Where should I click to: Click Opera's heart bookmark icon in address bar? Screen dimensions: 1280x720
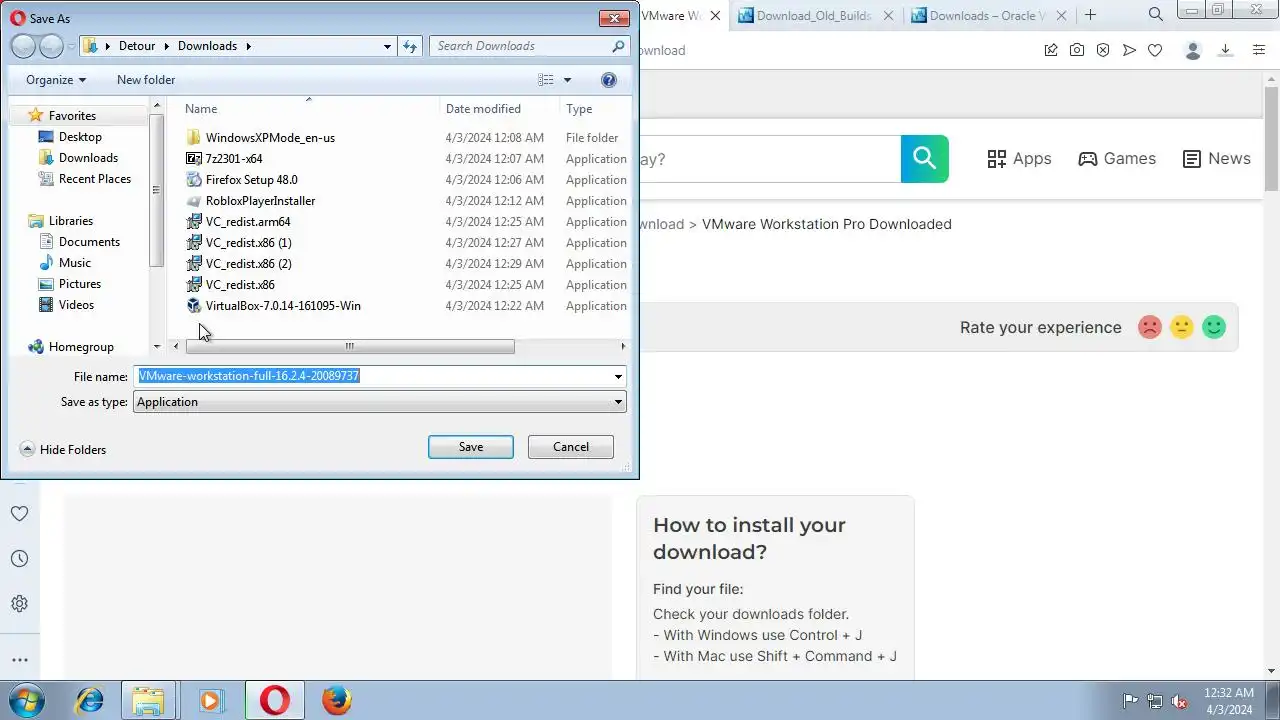1155,50
